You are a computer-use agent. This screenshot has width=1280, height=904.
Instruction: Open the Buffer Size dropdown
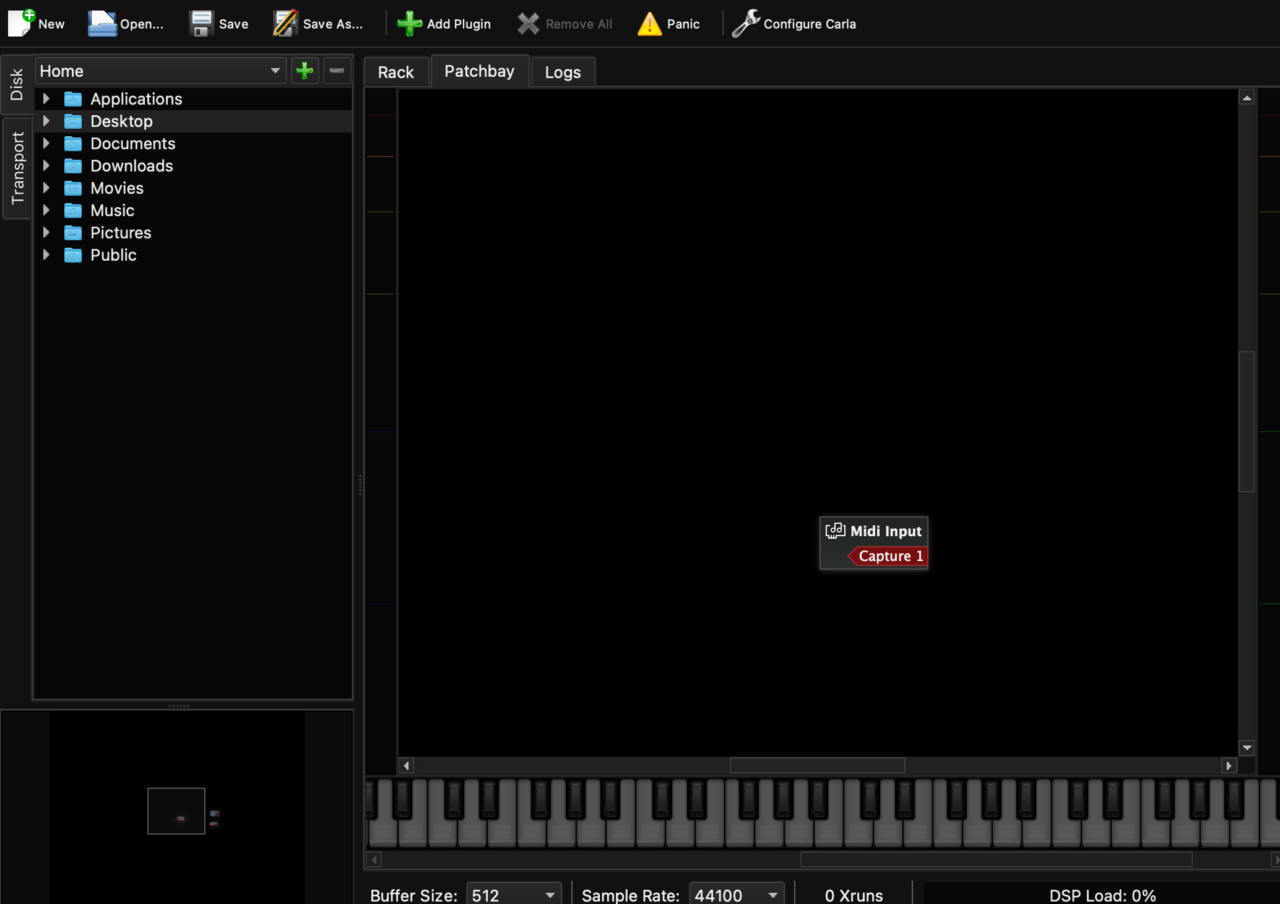[515, 895]
